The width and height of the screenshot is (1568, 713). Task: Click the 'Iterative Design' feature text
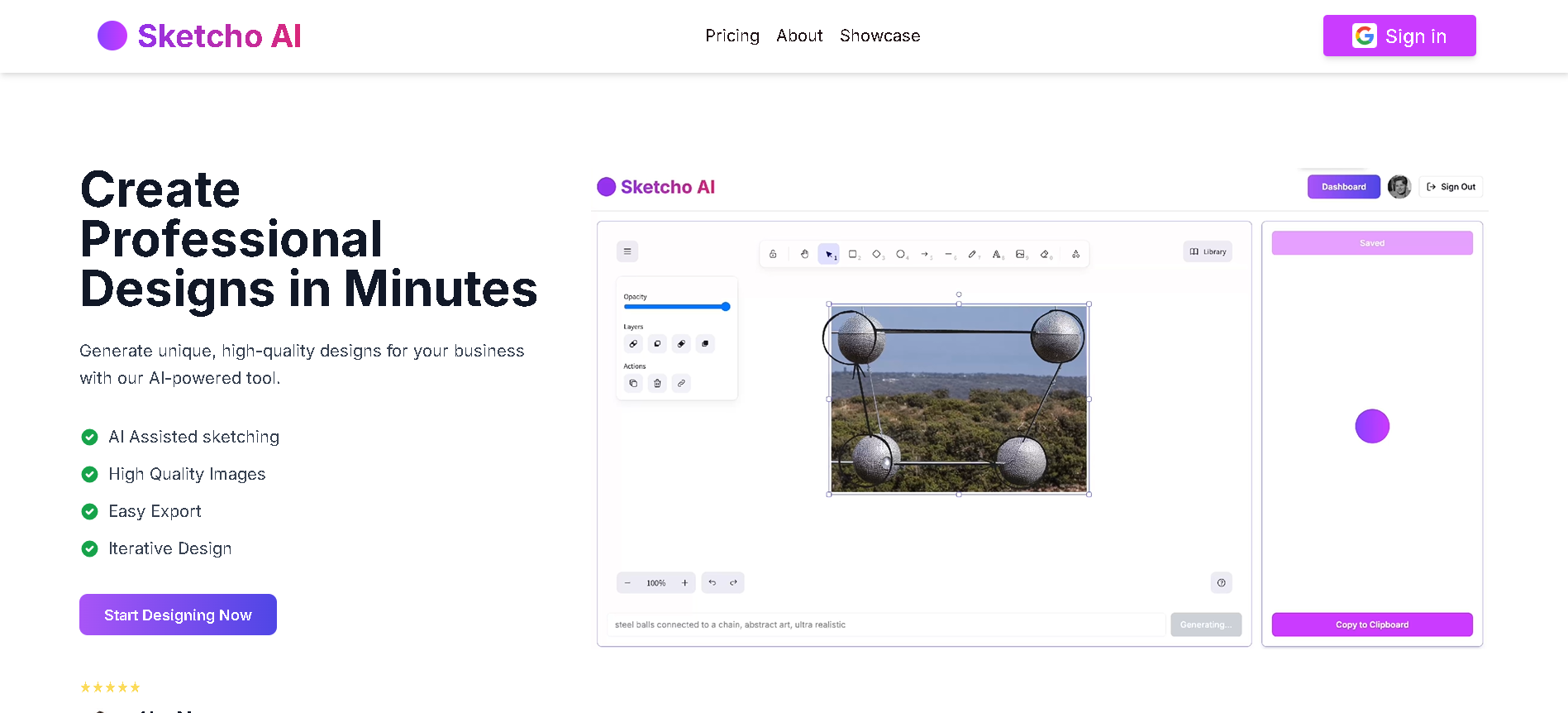169,548
